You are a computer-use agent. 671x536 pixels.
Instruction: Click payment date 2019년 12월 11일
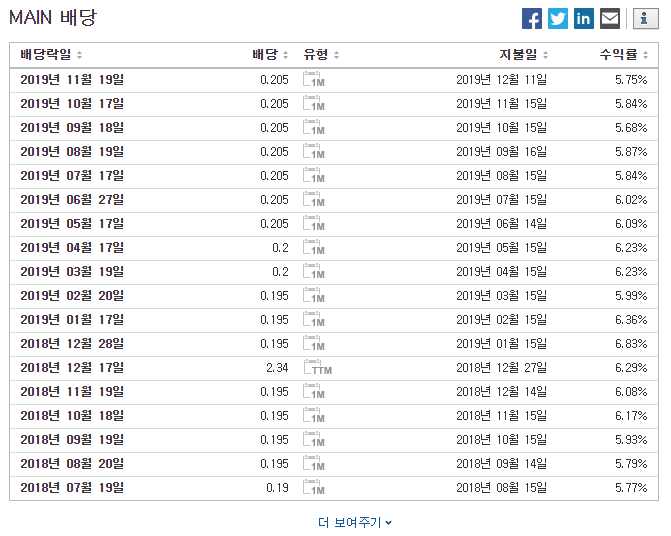502,80
